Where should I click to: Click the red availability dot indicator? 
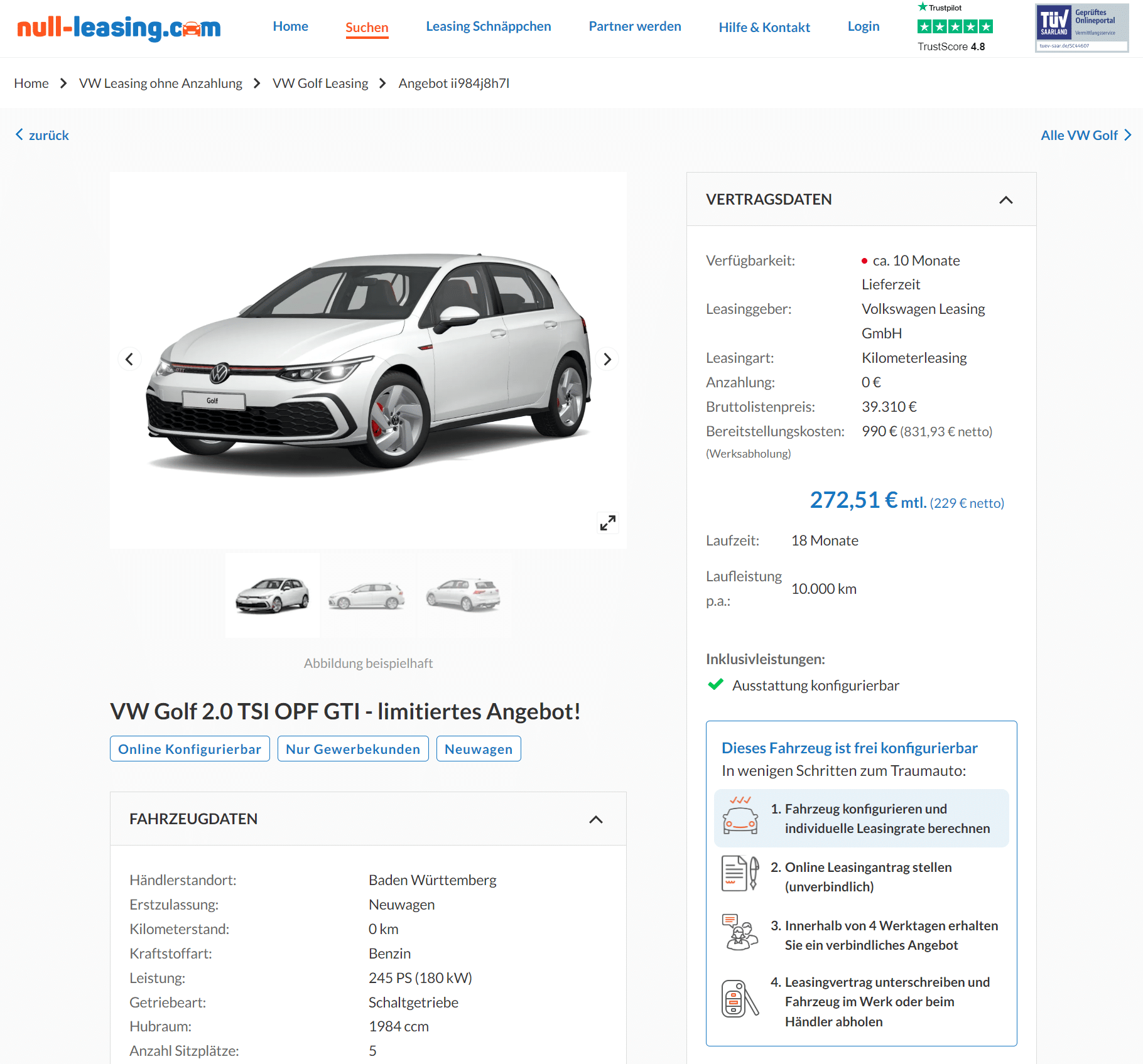point(864,261)
